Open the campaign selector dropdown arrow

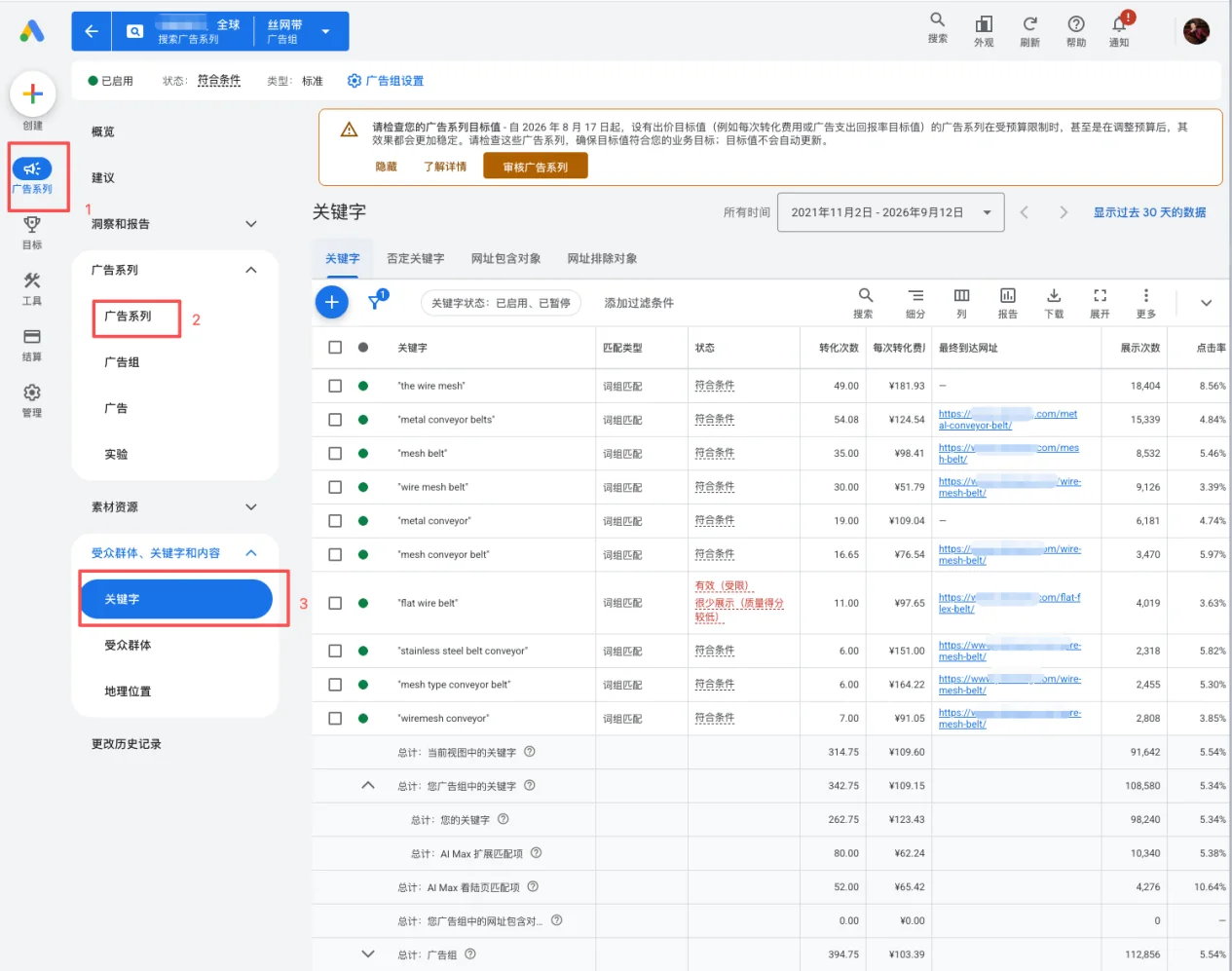[325, 31]
